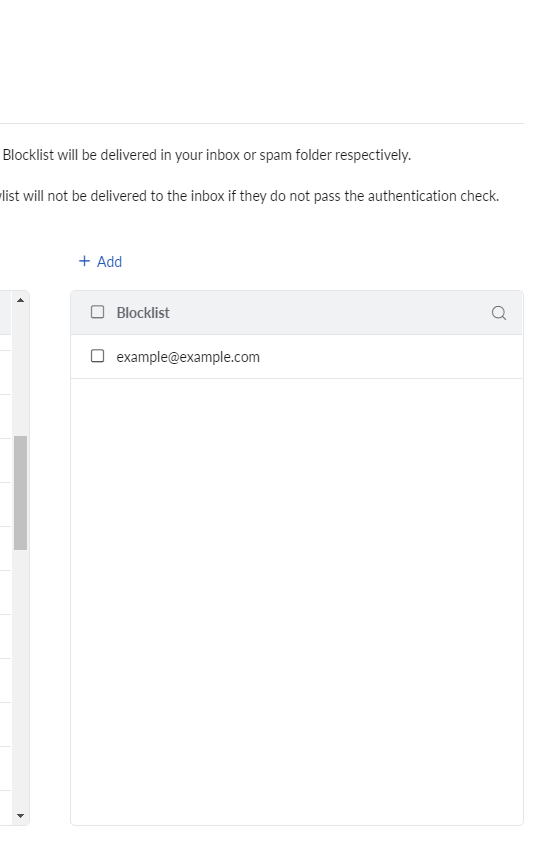
Task: Click scrollbar track below the thumb
Action: click(x=20, y=679)
